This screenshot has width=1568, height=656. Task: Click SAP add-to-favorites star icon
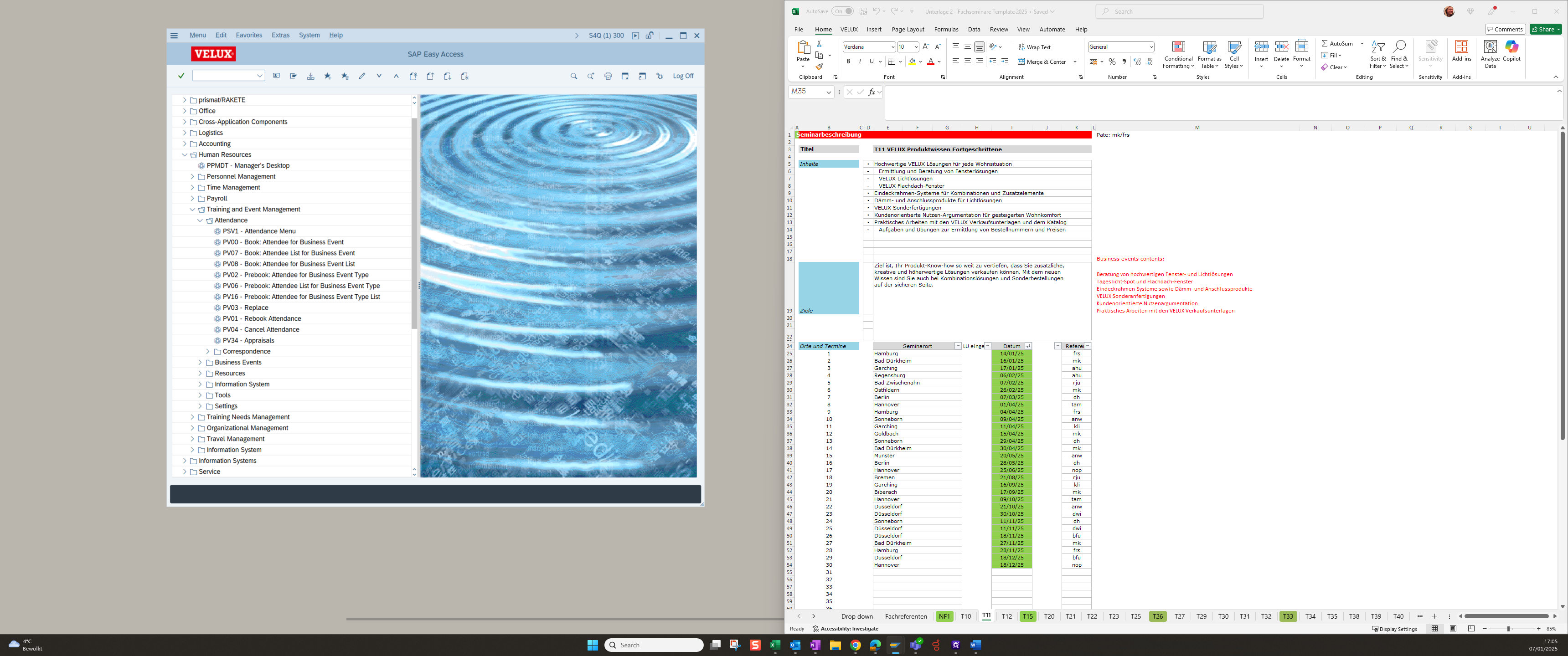click(x=327, y=76)
